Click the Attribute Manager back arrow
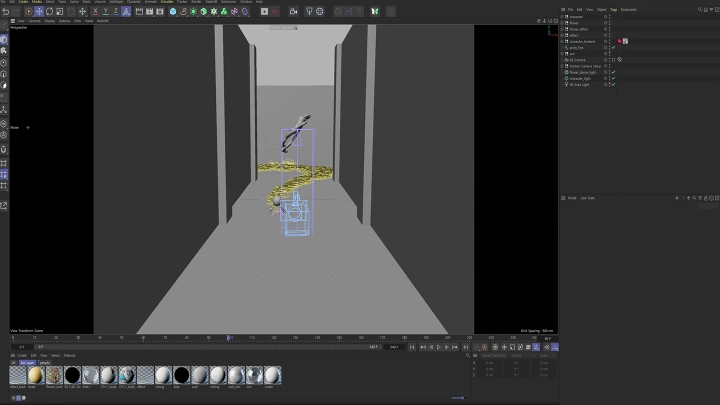 pyautogui.click(x=677, y=198)
